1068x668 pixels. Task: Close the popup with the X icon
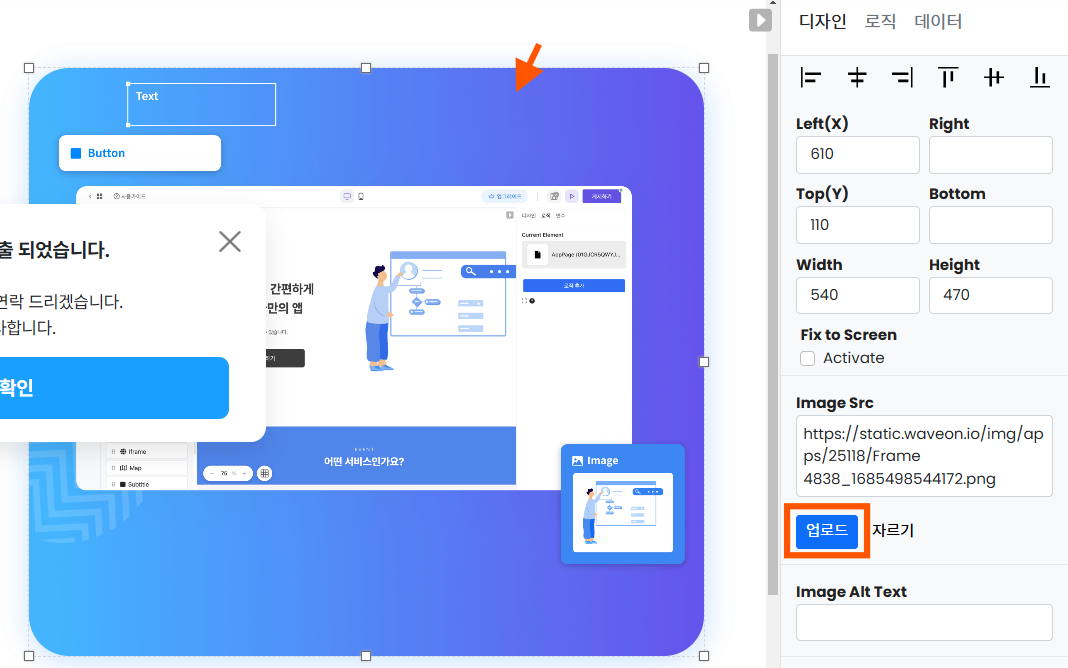[x=230, y=241]
